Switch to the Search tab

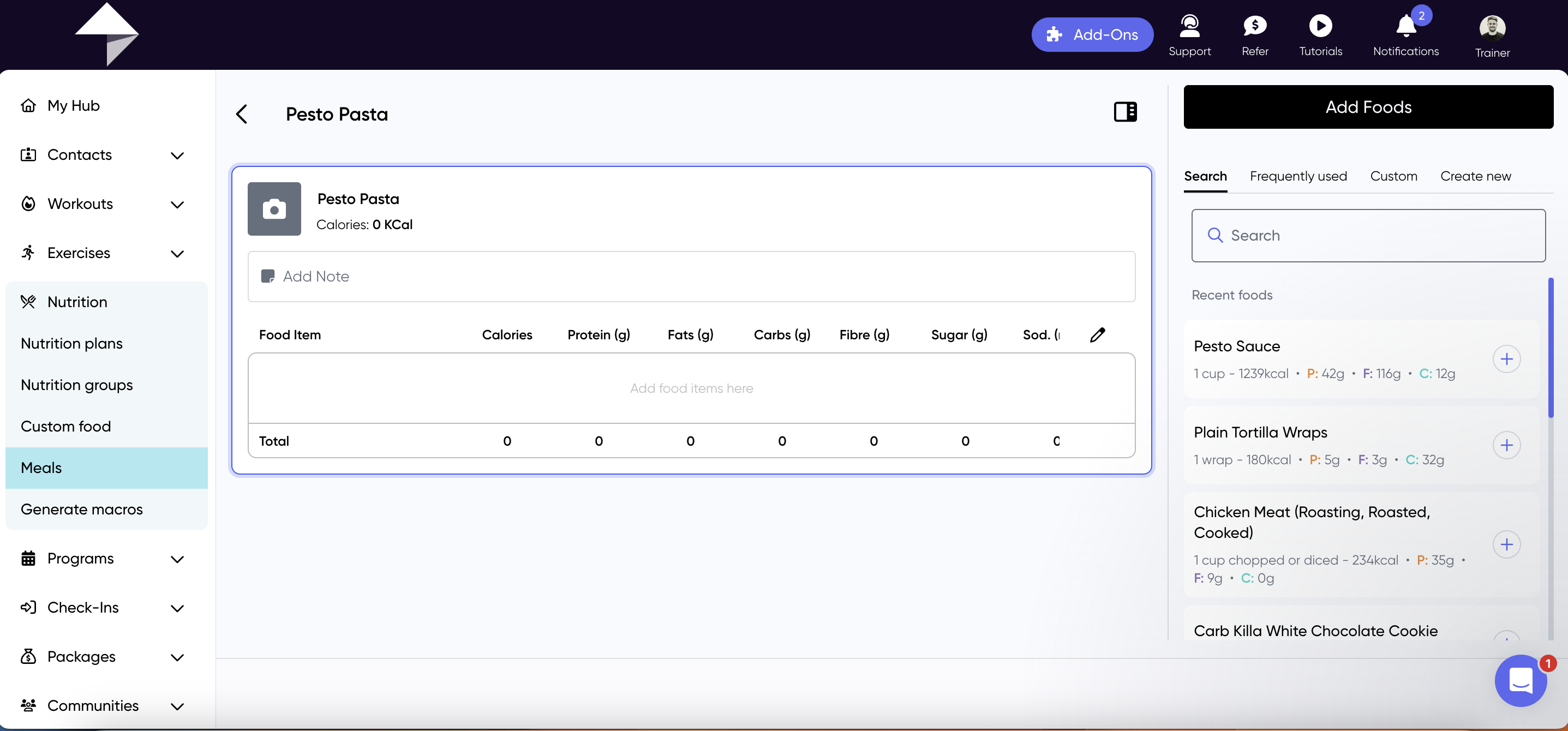[x=1205, y=176]
